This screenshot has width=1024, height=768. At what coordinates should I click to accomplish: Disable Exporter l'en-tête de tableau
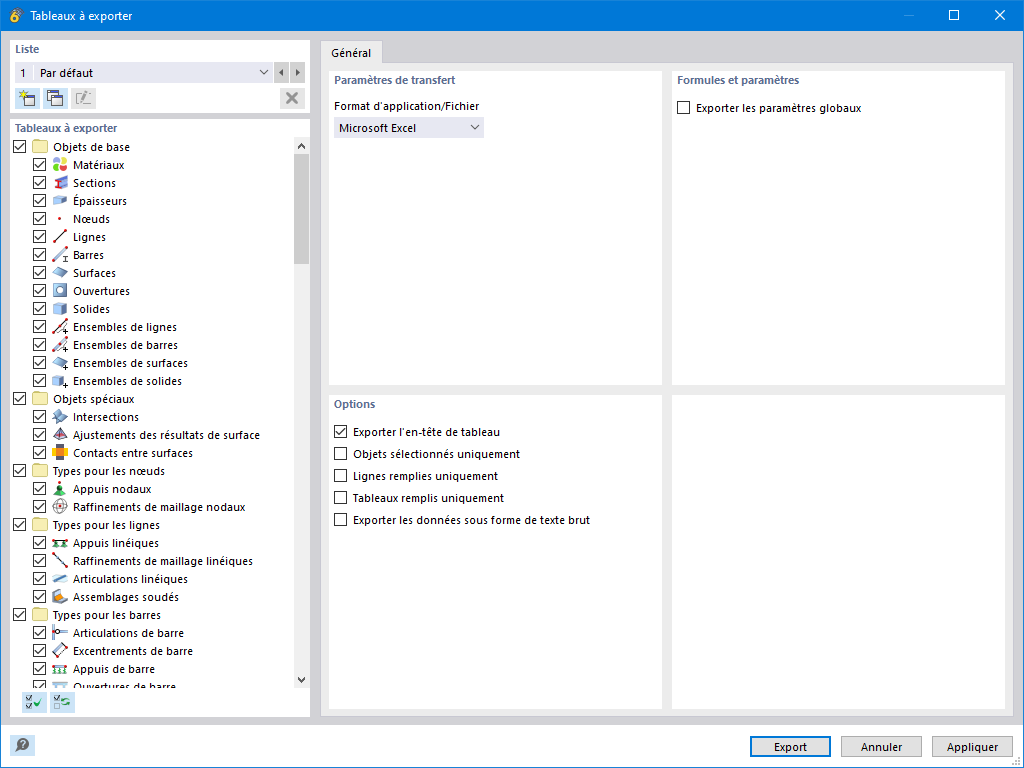click(339, 431)
